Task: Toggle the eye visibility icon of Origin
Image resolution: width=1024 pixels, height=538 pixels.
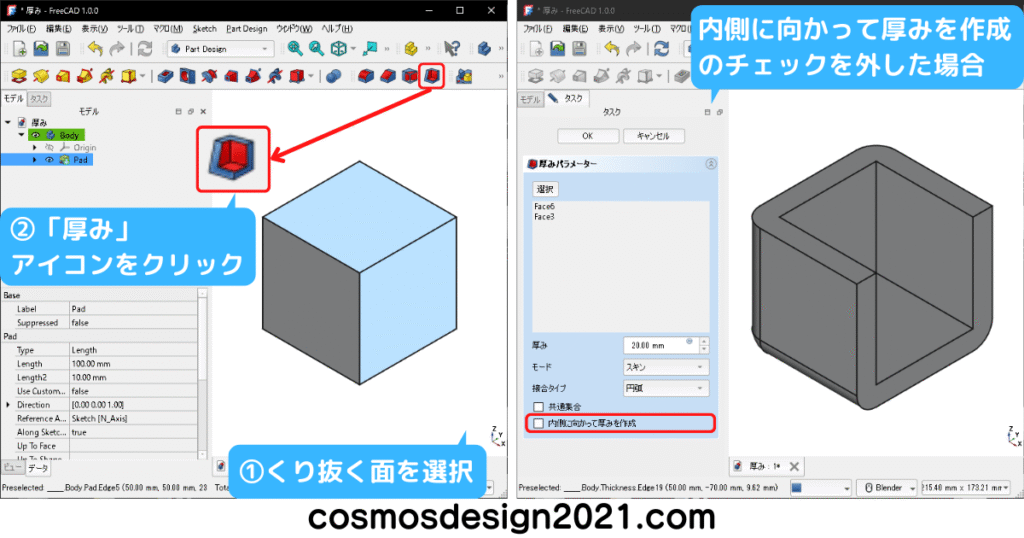Action: click(x=49, y=148)
